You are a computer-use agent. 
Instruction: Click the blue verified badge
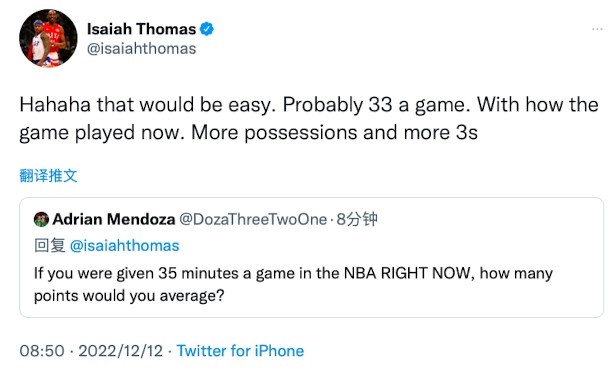pos(207,29)
